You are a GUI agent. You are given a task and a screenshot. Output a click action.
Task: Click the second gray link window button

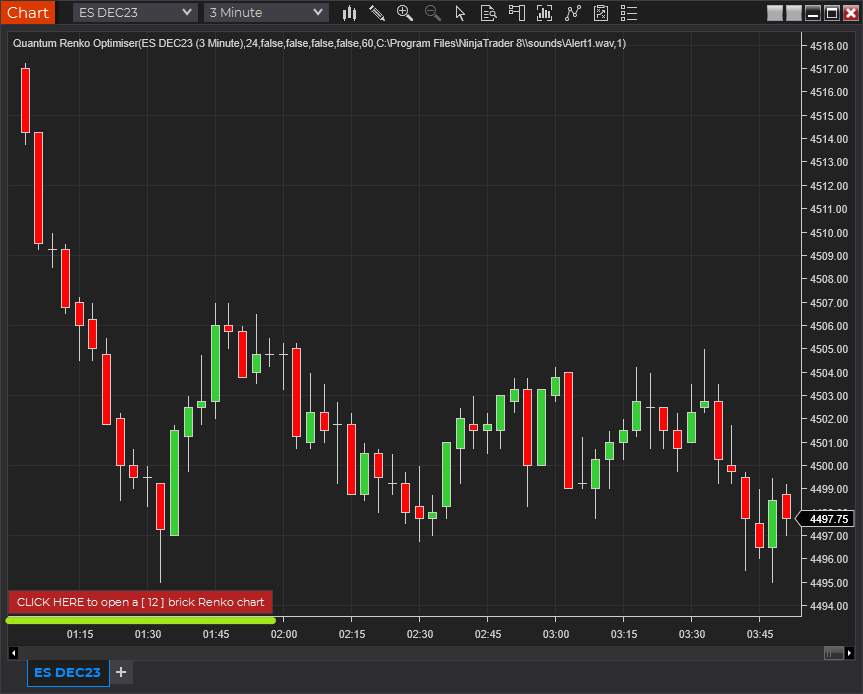click(x=794, y=13)
